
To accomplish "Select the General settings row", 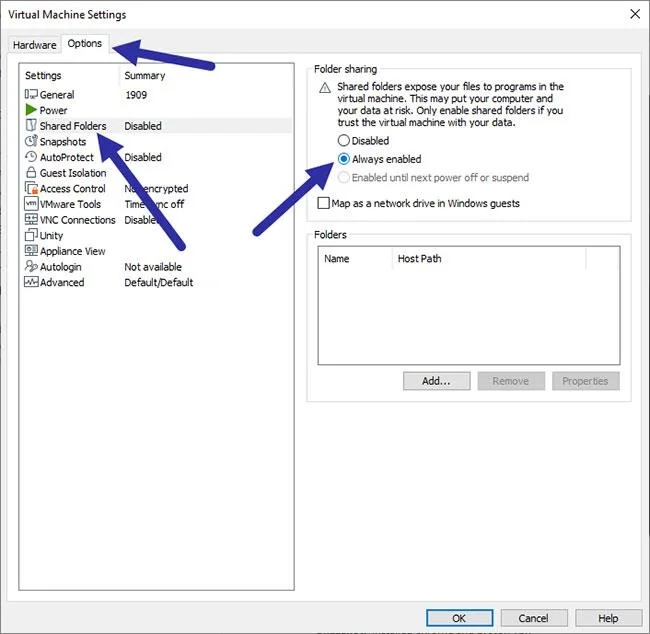I will click(x=157, y=95).
